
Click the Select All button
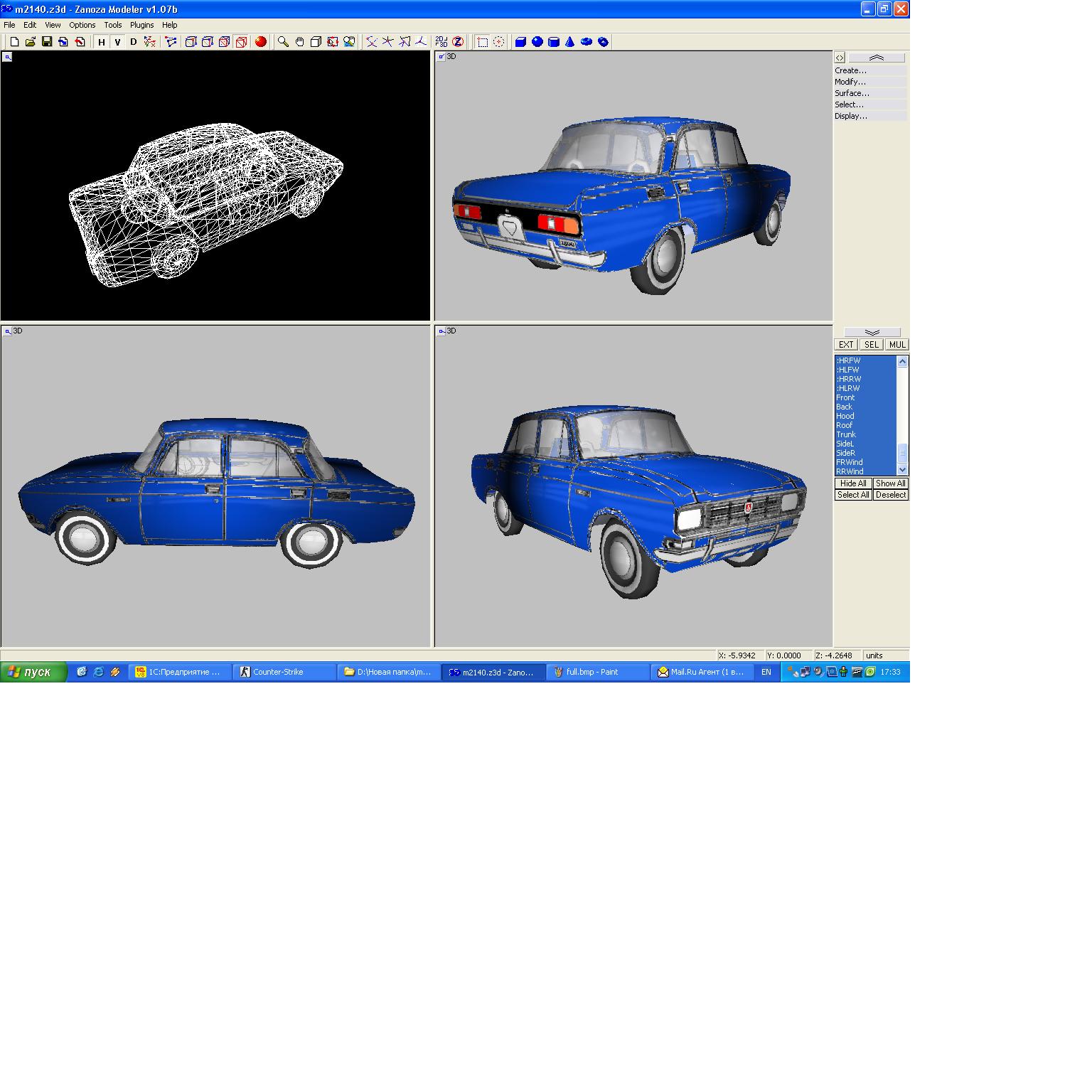[852, 495]
